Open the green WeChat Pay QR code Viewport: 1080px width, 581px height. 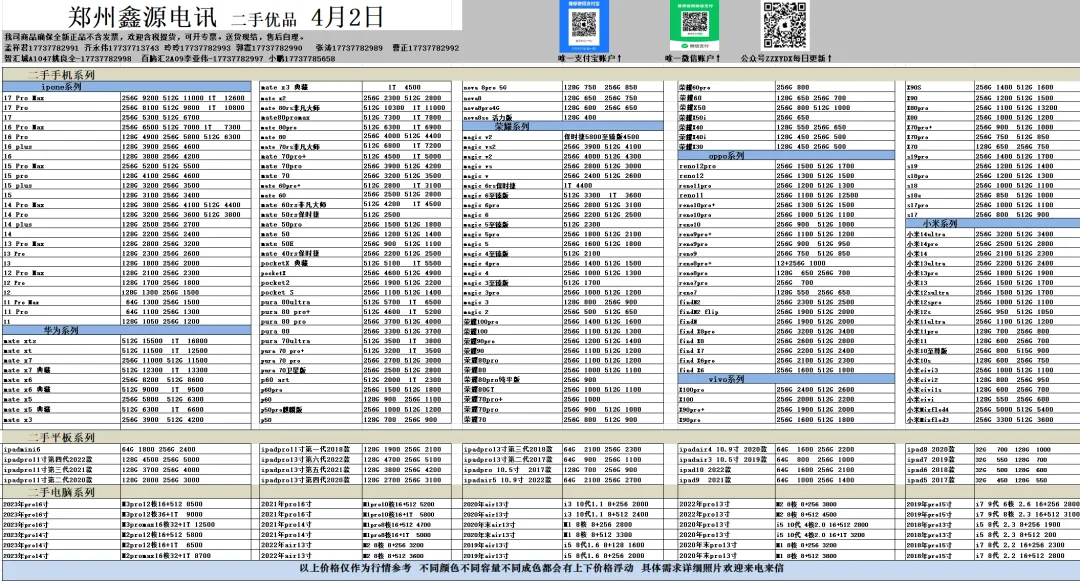[694, 25]
